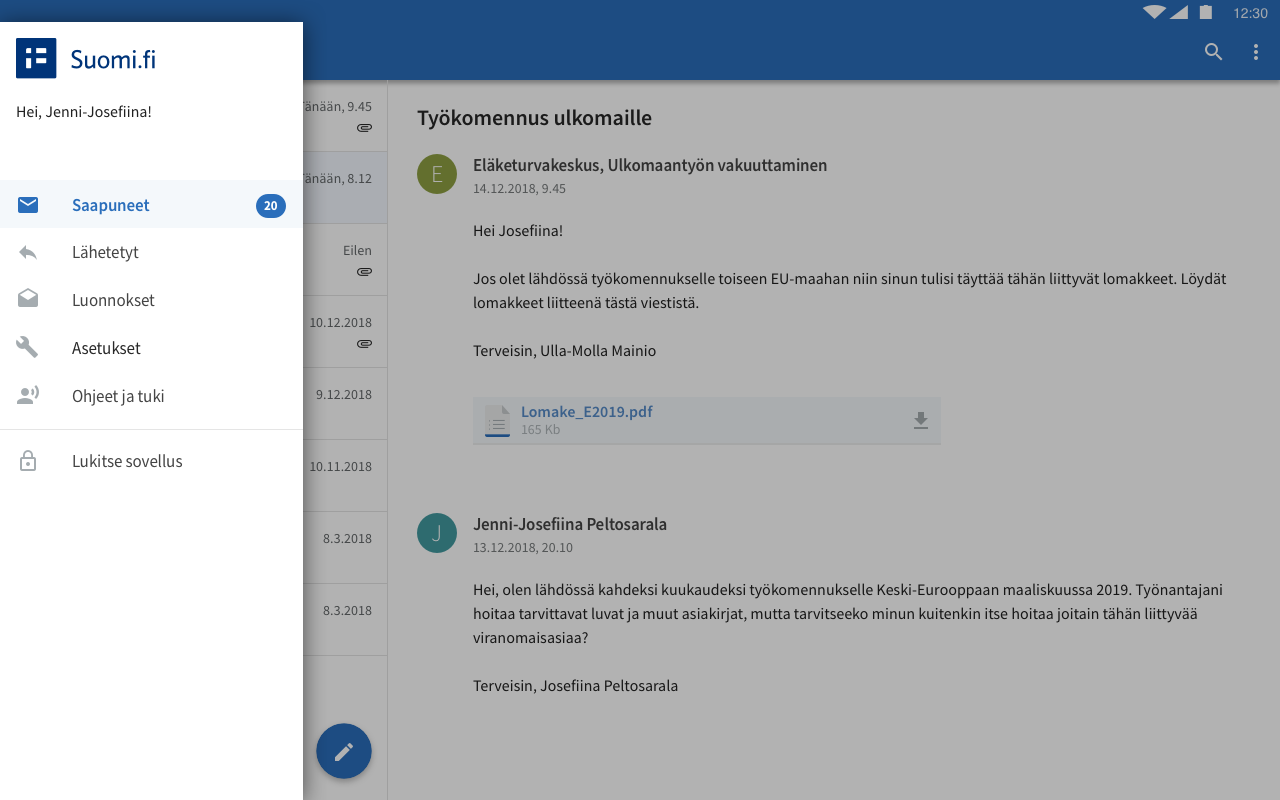Screen dimensions: 1280x800
Task: Click the Asetukset wrench icon
Action: [28, 347]
